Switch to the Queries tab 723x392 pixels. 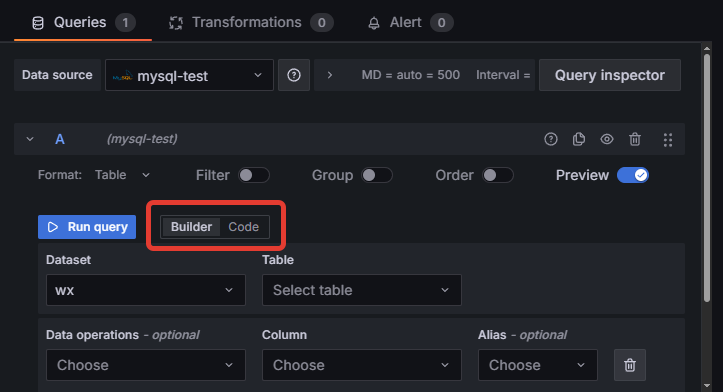coord(83,23)
